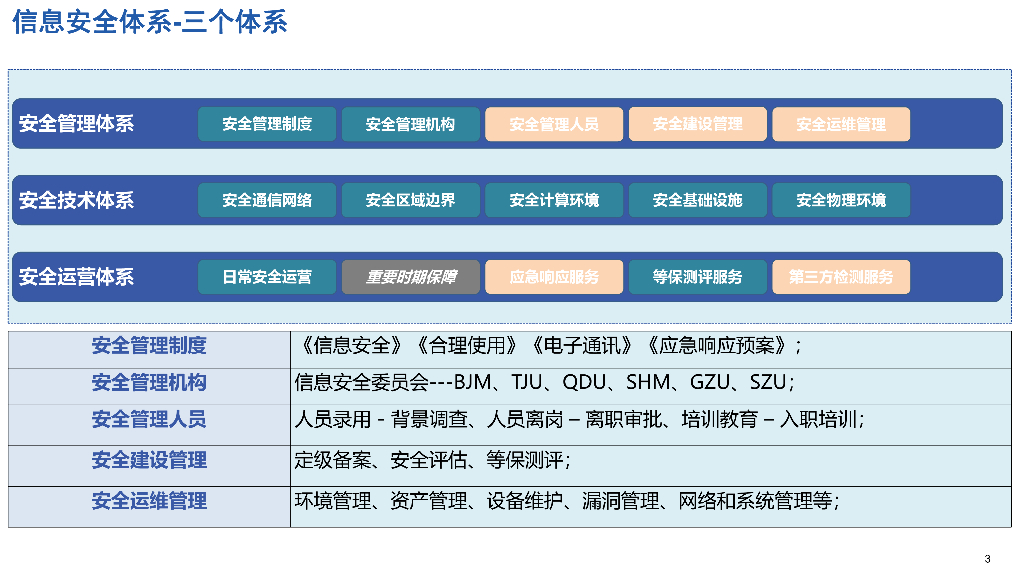Click the 安全管理机构 teal box

tap(411, 124)
